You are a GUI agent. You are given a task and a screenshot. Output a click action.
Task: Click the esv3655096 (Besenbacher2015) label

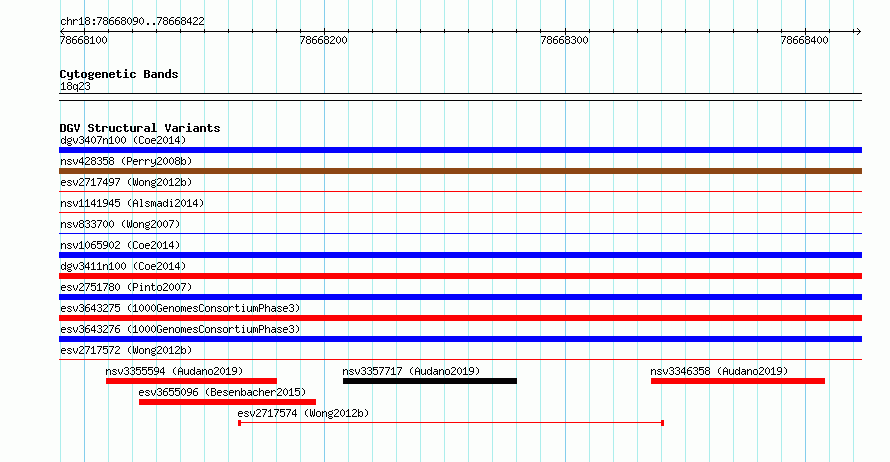coord(222,392)
